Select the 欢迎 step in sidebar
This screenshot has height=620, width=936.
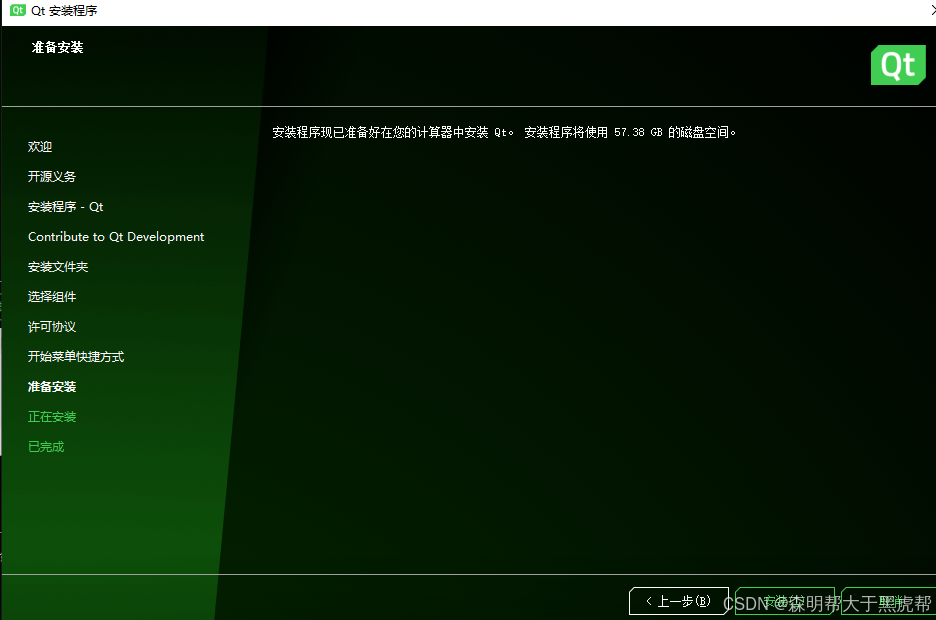pos(40,147)
